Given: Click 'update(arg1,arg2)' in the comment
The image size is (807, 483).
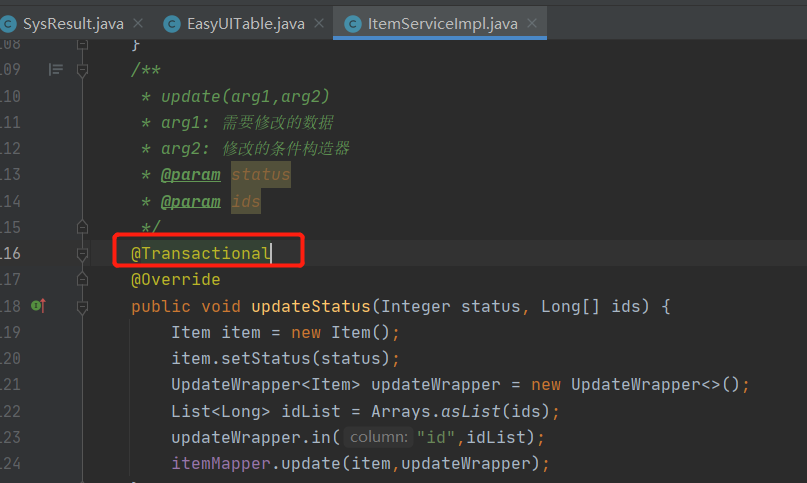Looking at the screenshot, I should 245,96.
